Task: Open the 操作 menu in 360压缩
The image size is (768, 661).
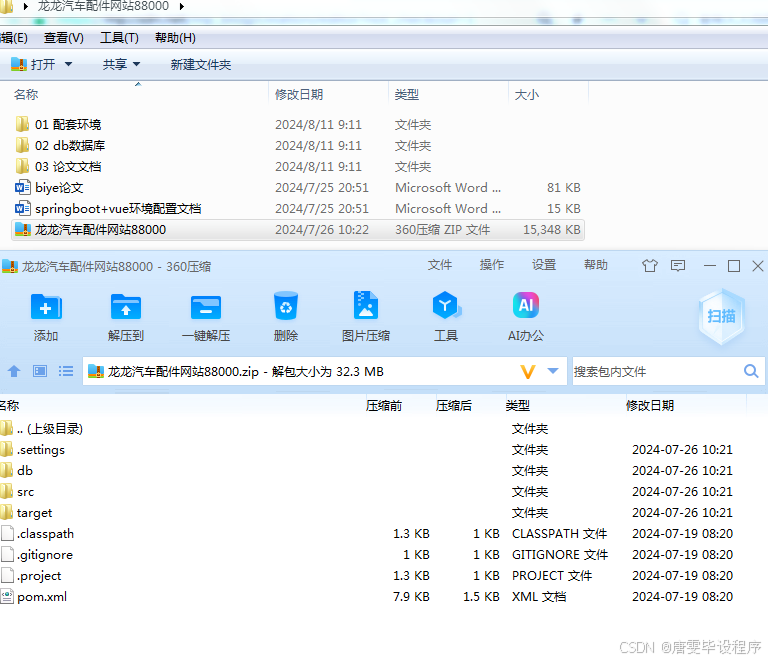Action: tap(492, 265)
